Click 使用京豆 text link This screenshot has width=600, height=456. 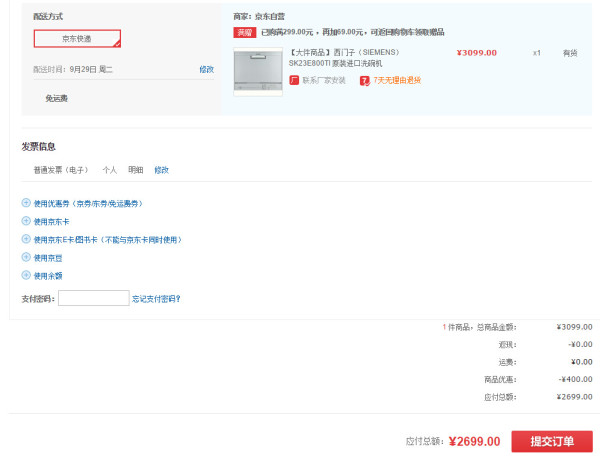tap(48, 258)
